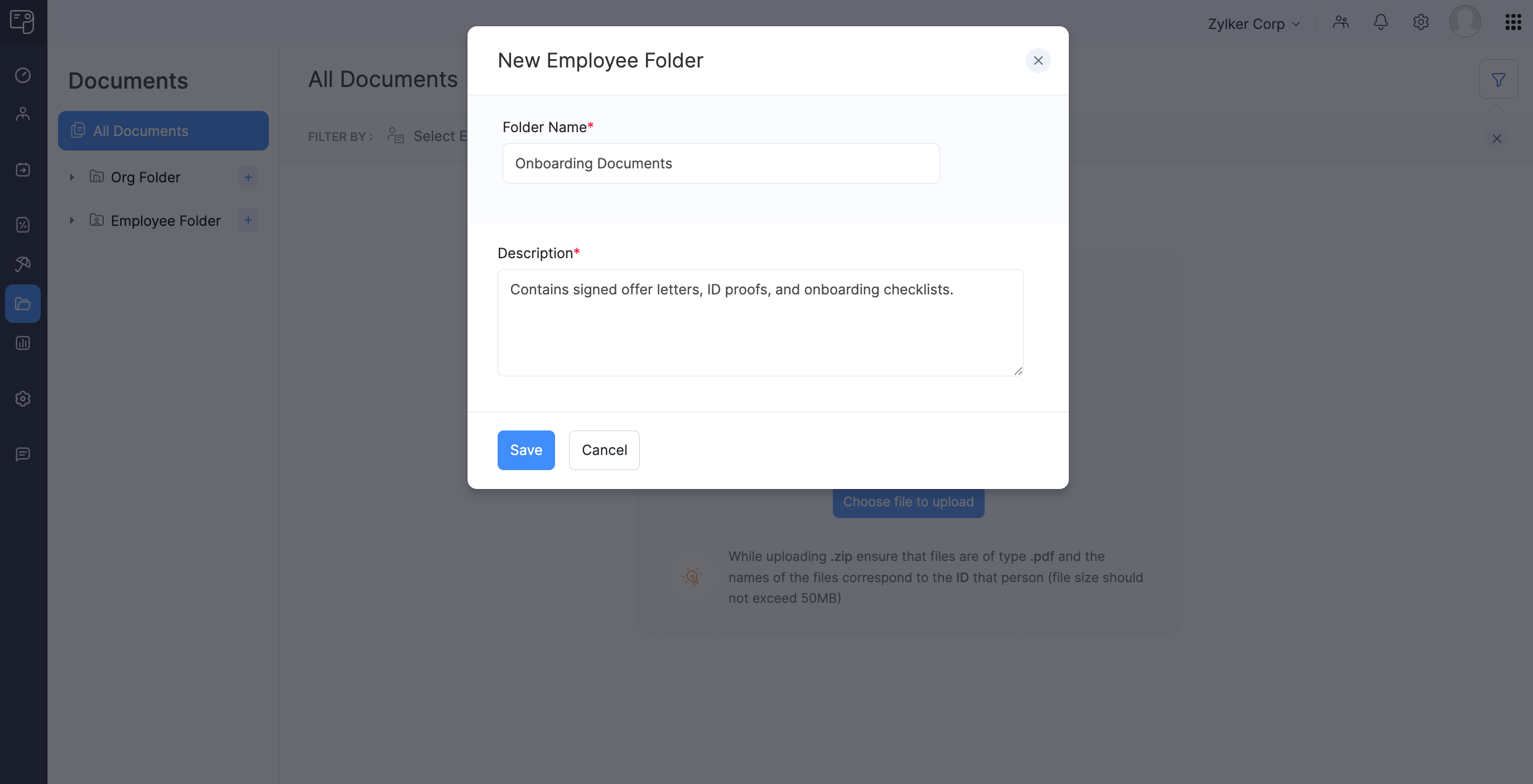
Task: Open notifications bell in top bar
Action: (x=1381, y=23)
